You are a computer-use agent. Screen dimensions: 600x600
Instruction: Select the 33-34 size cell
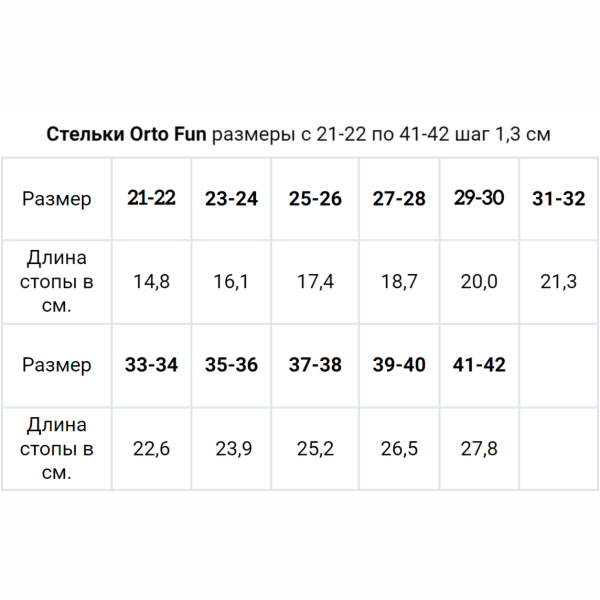[151, 365]
